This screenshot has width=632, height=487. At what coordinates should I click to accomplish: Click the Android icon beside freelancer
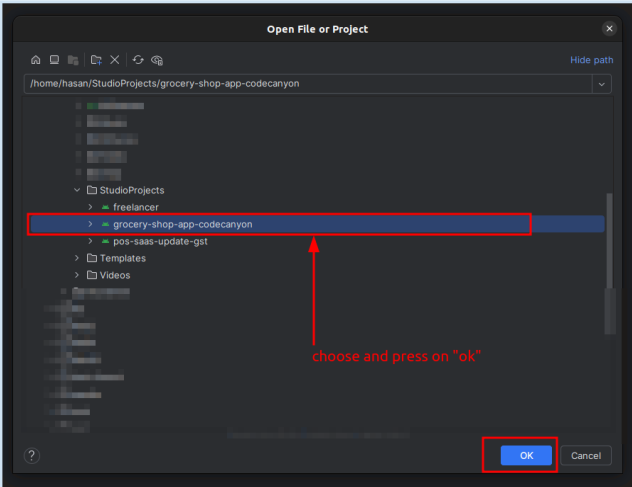click(105, 207)
